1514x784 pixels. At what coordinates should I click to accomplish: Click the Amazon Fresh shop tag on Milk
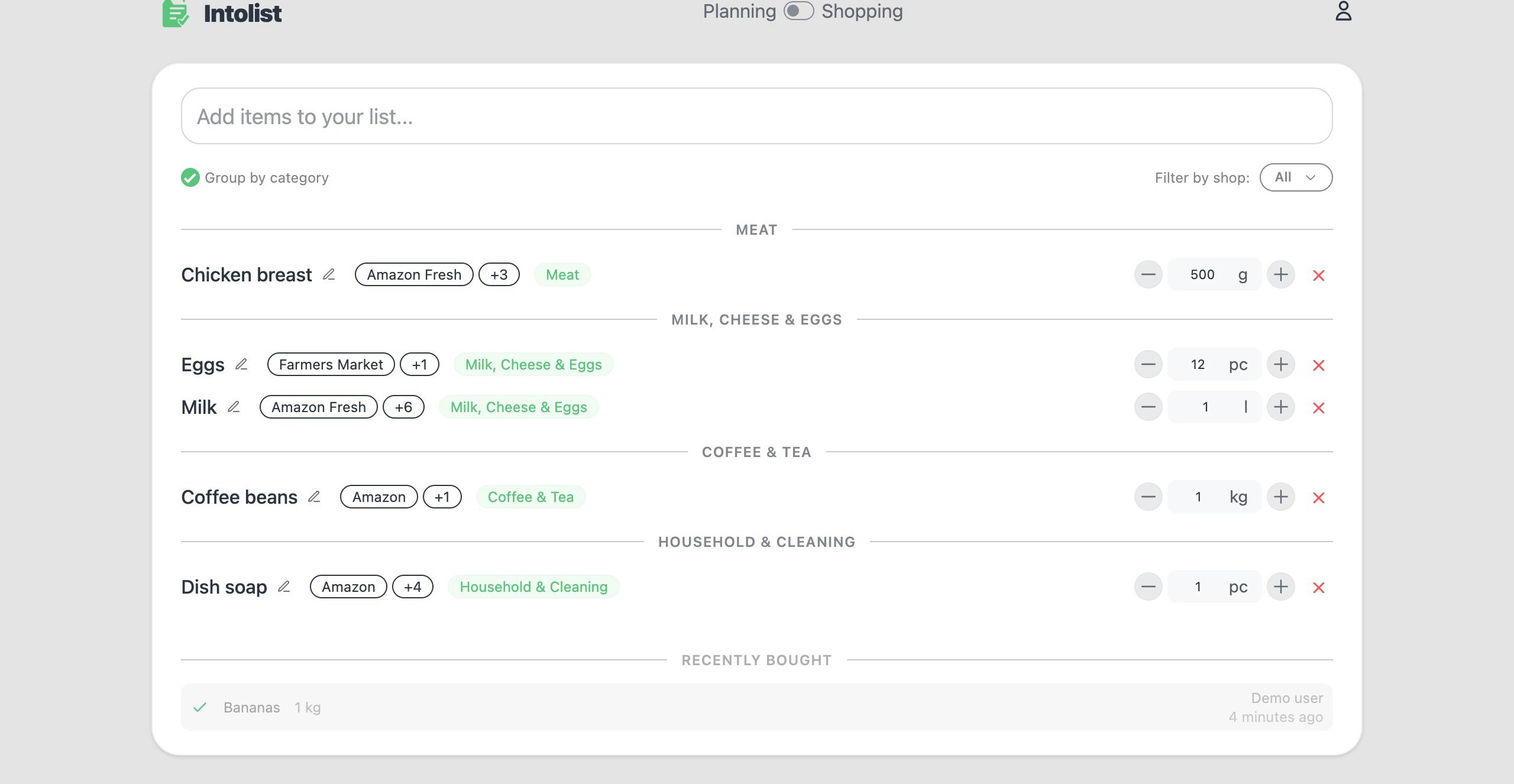click(x=319, y=407)
